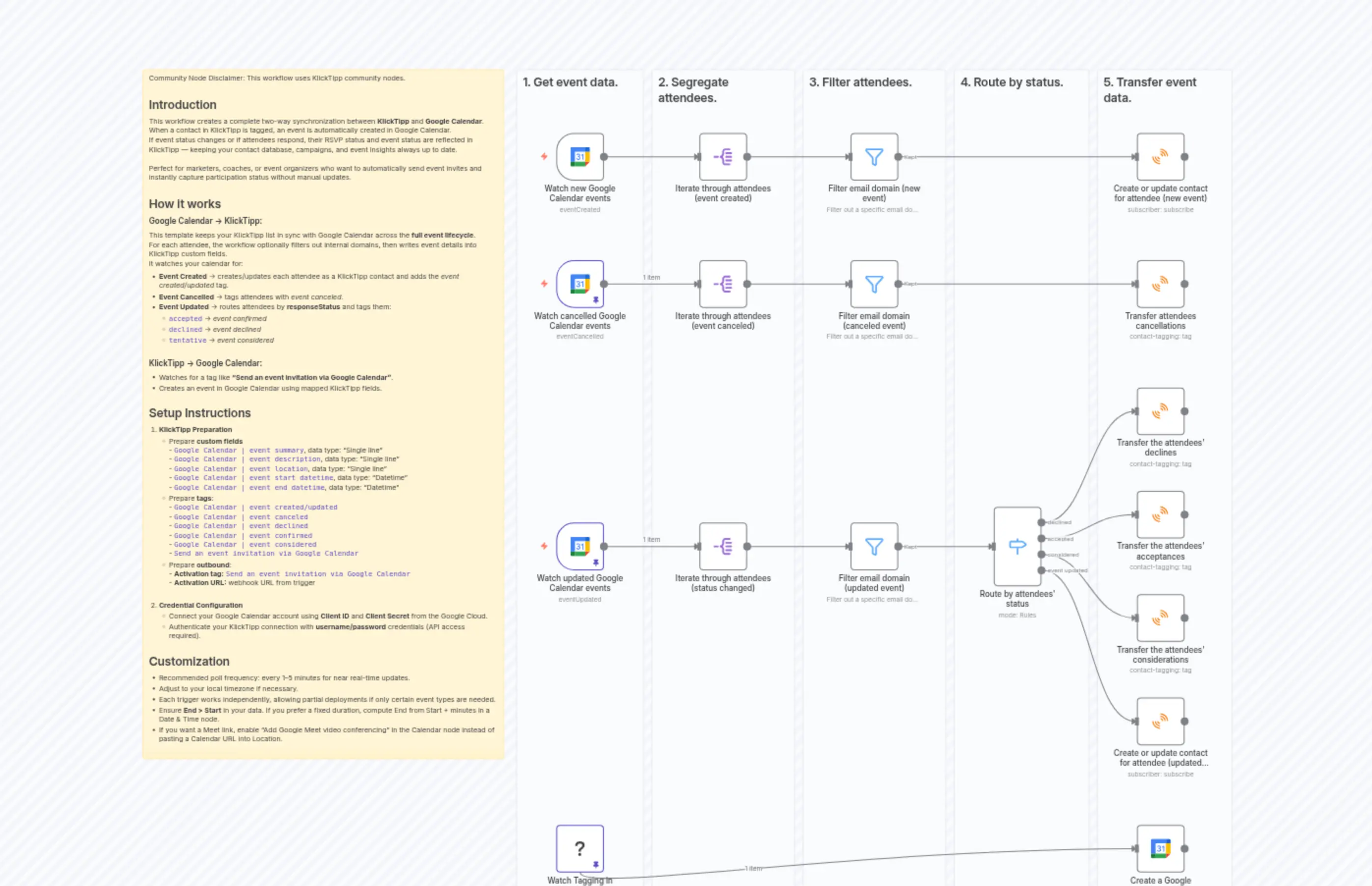Open the "Filter email domain (new event)" filter node

pyautogui.click(x=873, y=156)
